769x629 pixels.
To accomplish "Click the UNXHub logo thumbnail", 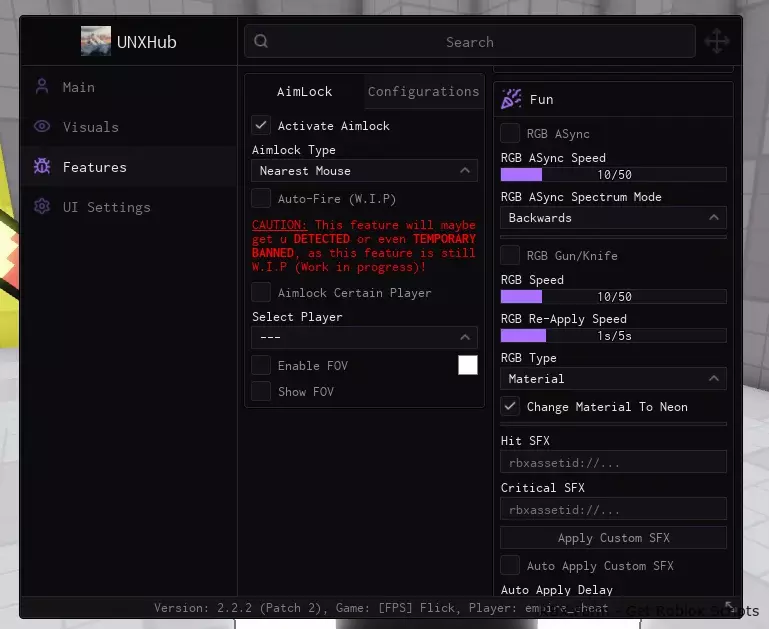I will click(96, 41).
